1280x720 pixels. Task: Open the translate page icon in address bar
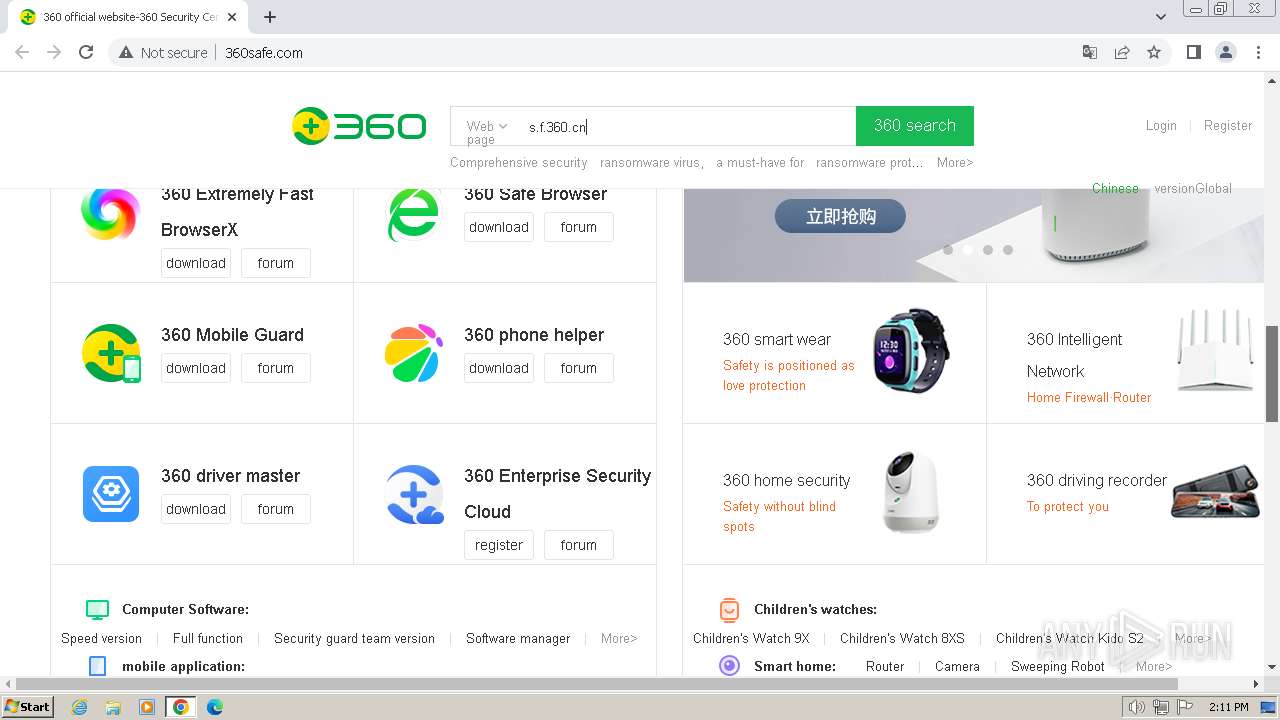1090,52
